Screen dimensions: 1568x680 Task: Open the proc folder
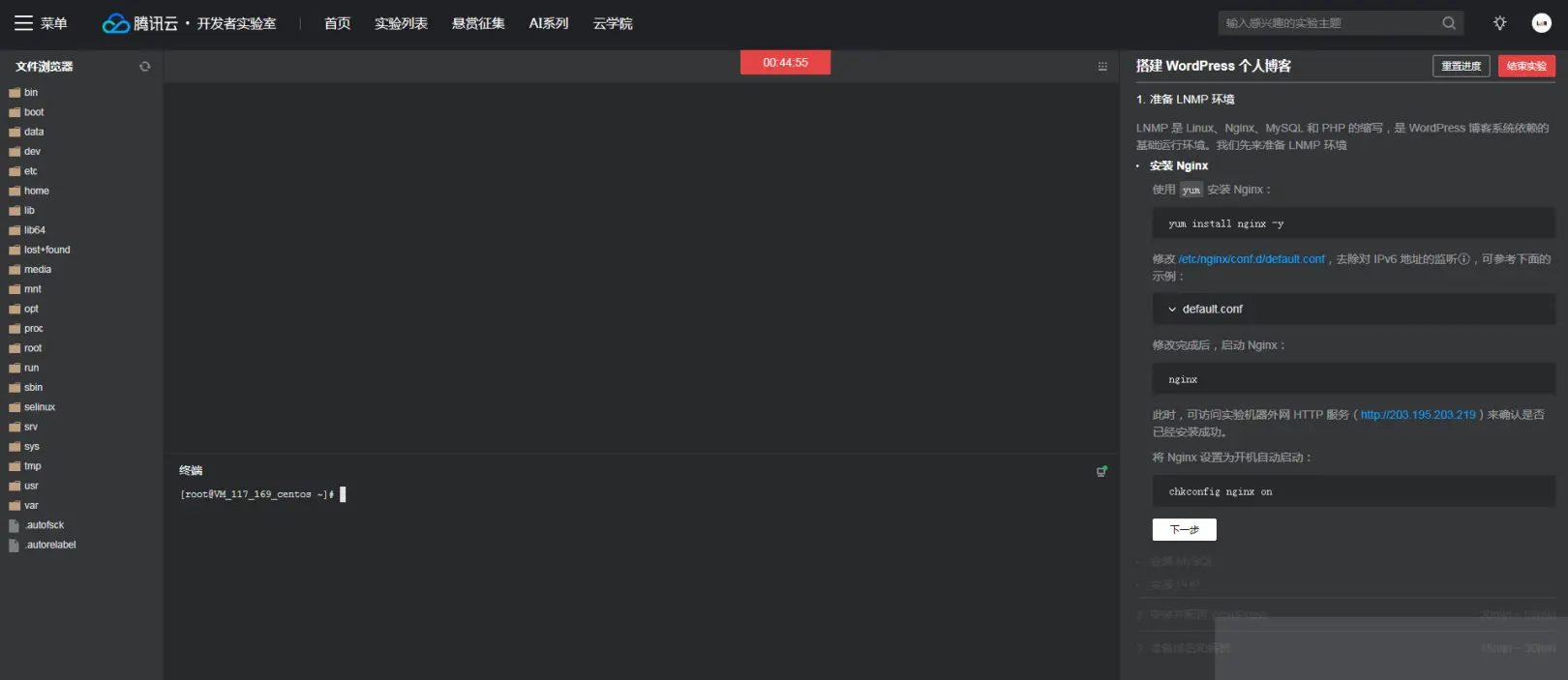pyautogui.click(x=26, y=329)
